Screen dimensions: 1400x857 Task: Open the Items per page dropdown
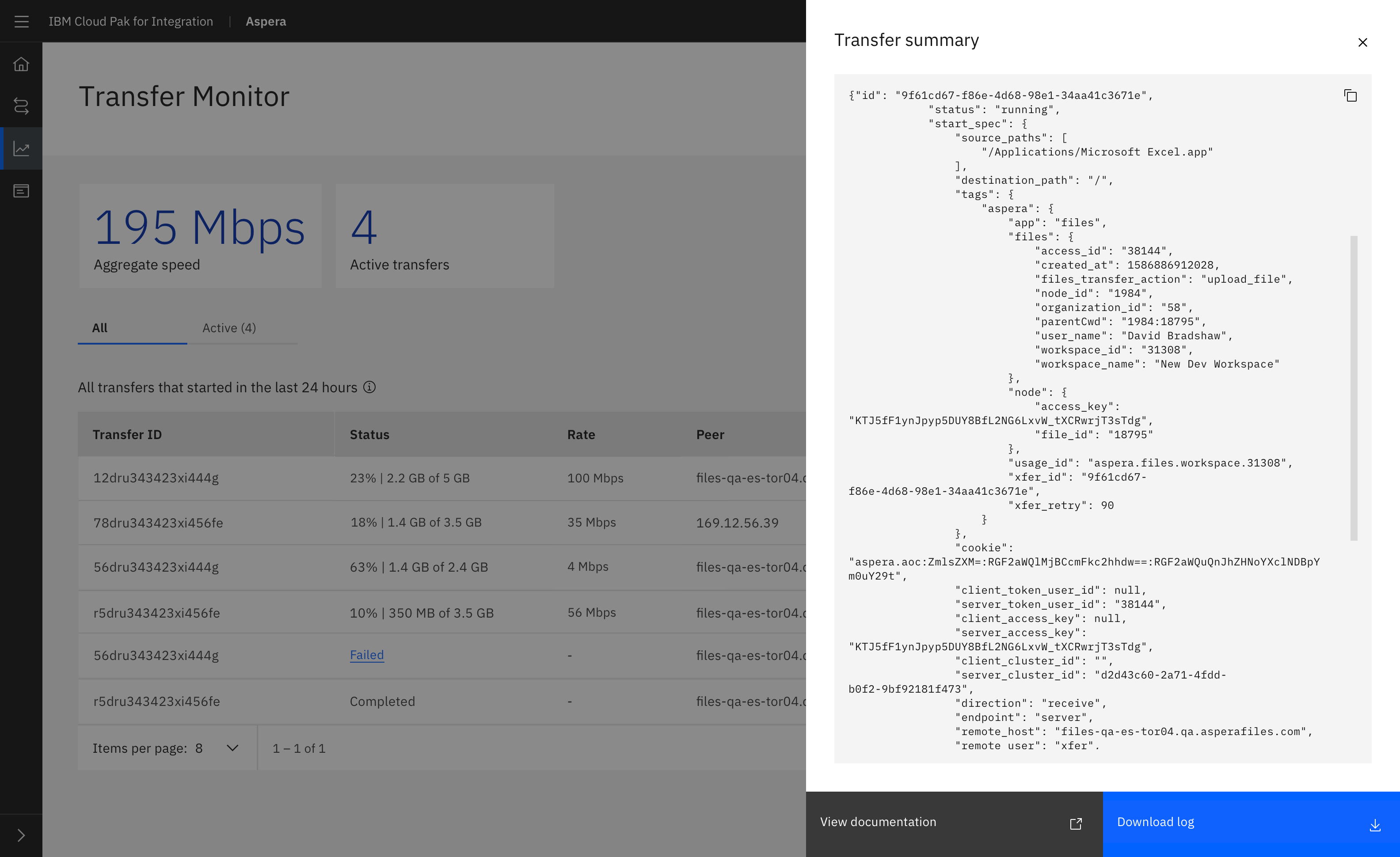tap(167, 748)
